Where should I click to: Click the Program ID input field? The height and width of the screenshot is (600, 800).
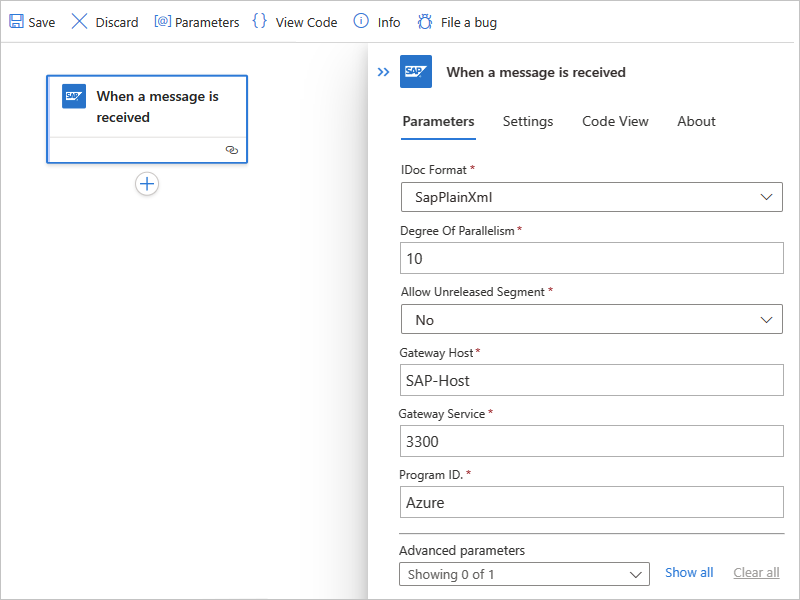pos(591,502)
